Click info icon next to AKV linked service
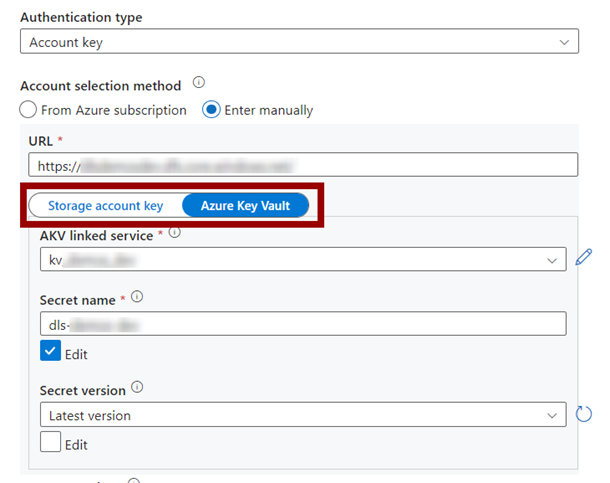The image size is (610, 483). pyautogui.click(x=175, y=233)
